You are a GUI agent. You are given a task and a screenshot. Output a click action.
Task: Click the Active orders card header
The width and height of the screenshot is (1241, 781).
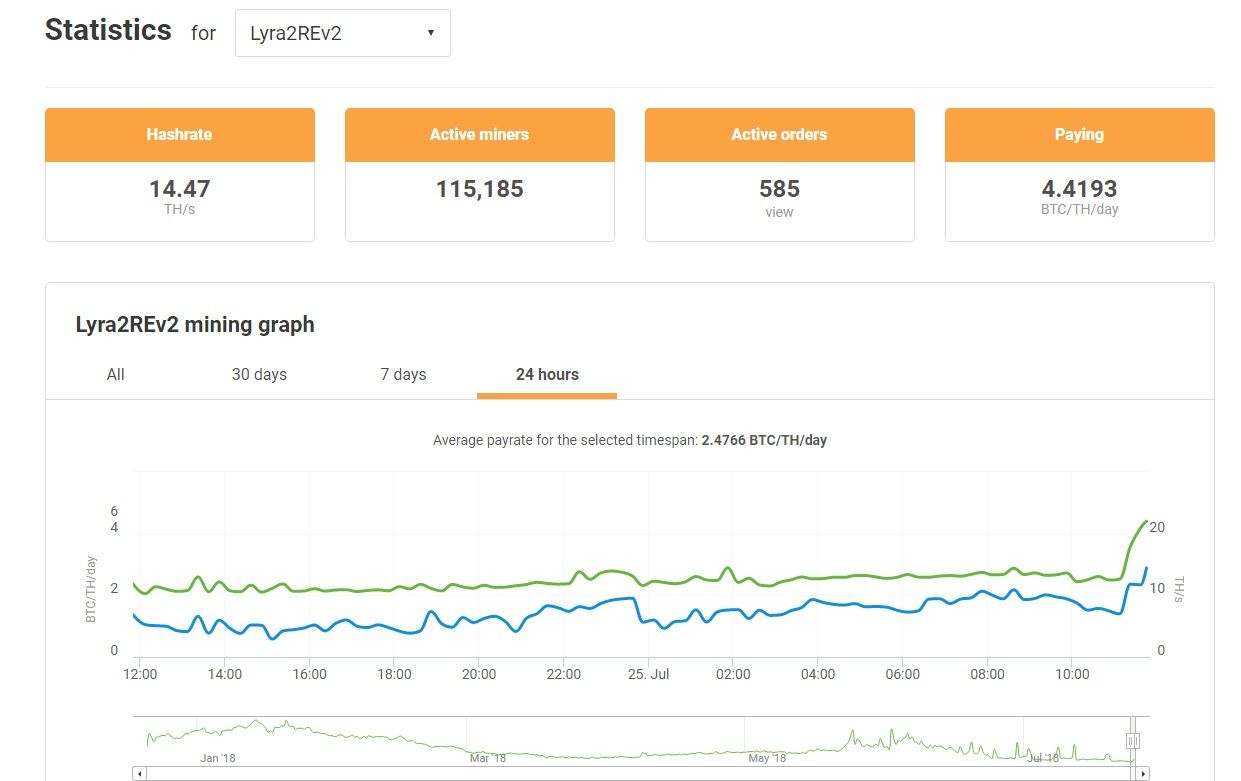(779, 134)
